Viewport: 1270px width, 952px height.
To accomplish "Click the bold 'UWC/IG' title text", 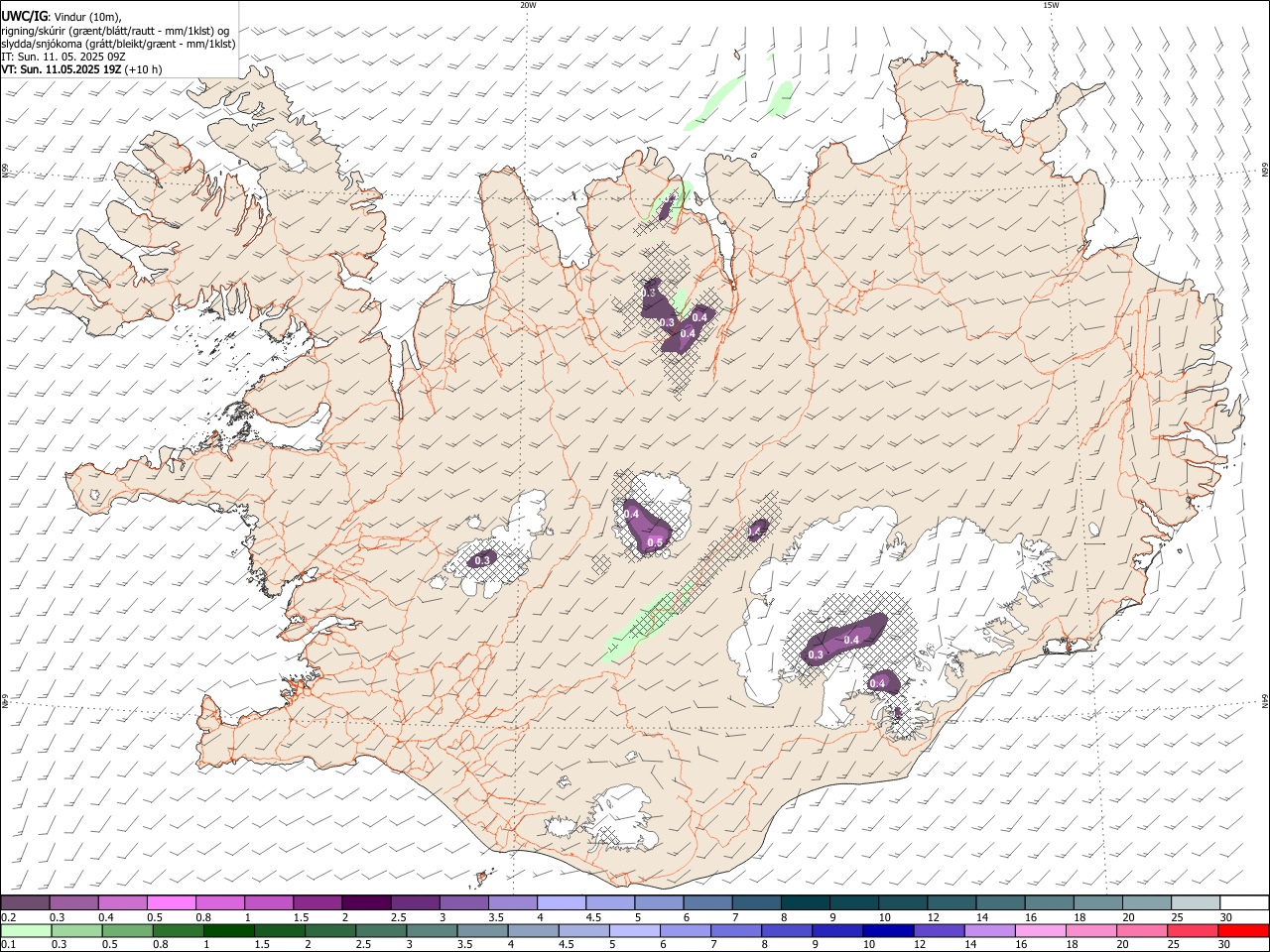I will point(25,17).
